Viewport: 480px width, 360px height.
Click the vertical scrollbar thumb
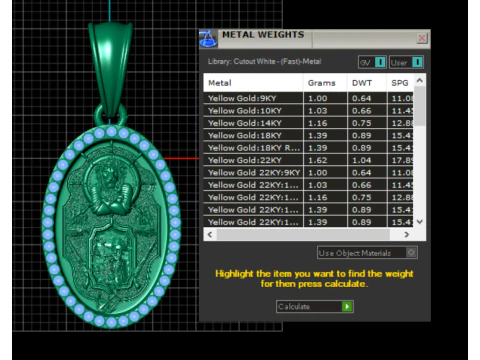(420, 106)
